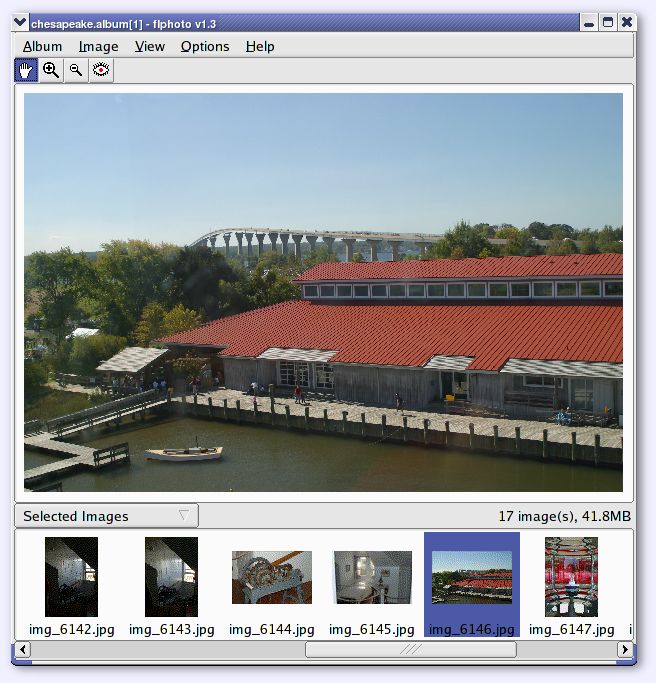Select thumbnail img_6143.jpg
The height and width of the screenshot is (683, 656).
[171, 585]
